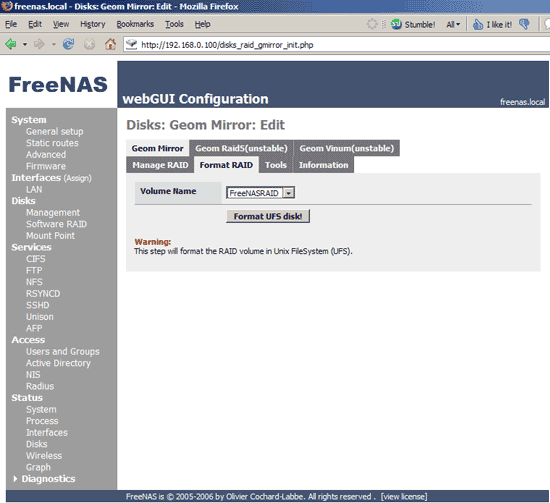Click the green Back arrow icon
This screenshot has width=550, height=503.
click(11, 44)
